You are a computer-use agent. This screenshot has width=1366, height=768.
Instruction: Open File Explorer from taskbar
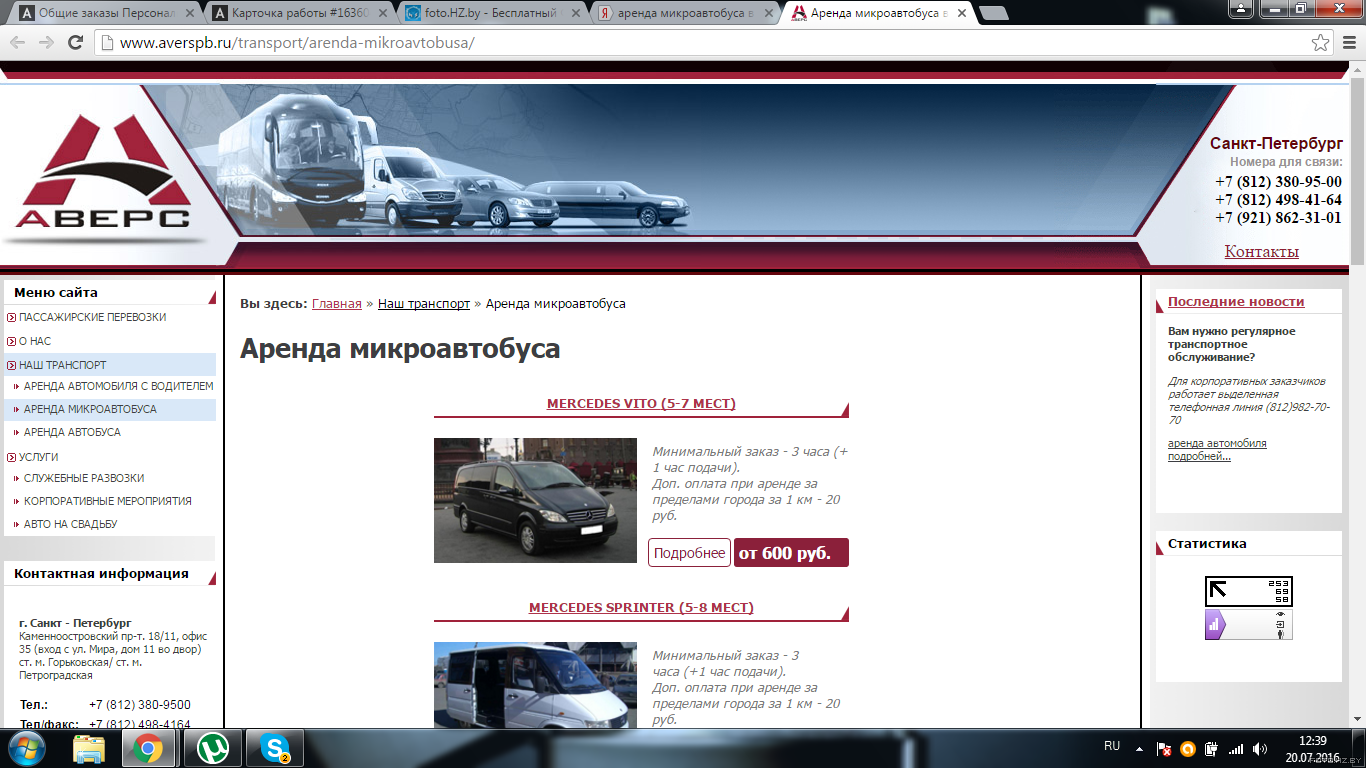pyautogui.click(x=89, y=749)
